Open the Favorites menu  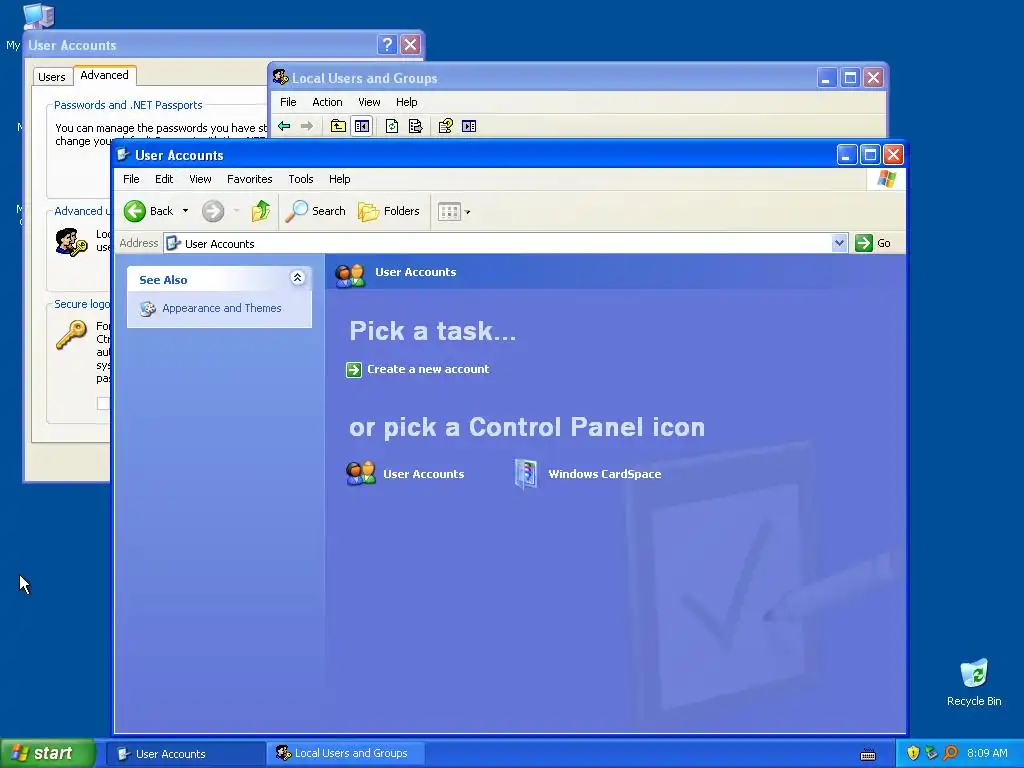pyautogui.click(x=249, y=179)
